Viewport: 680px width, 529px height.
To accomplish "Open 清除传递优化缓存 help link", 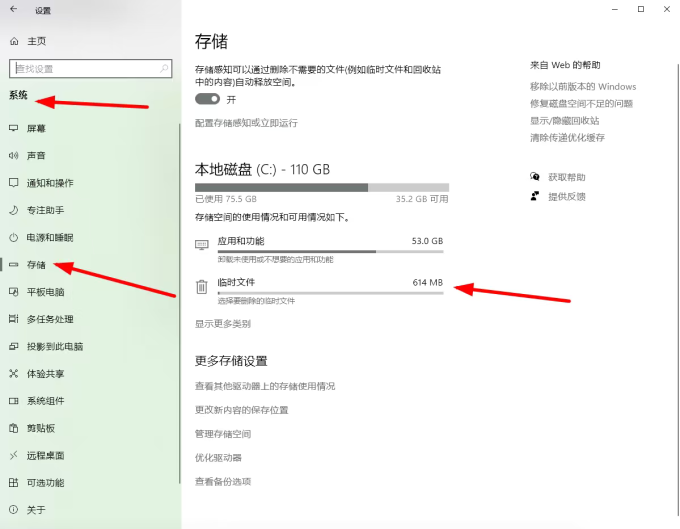I will coord(567,137).
